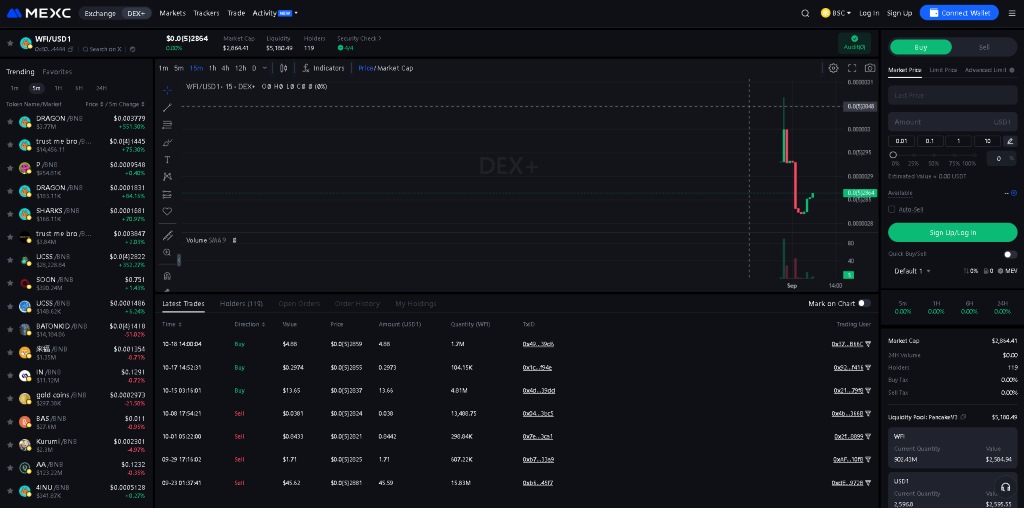Viewport: 1024px width, 508px height.
Task: Enter fullscreen chart mode
Action: (852, 68)
